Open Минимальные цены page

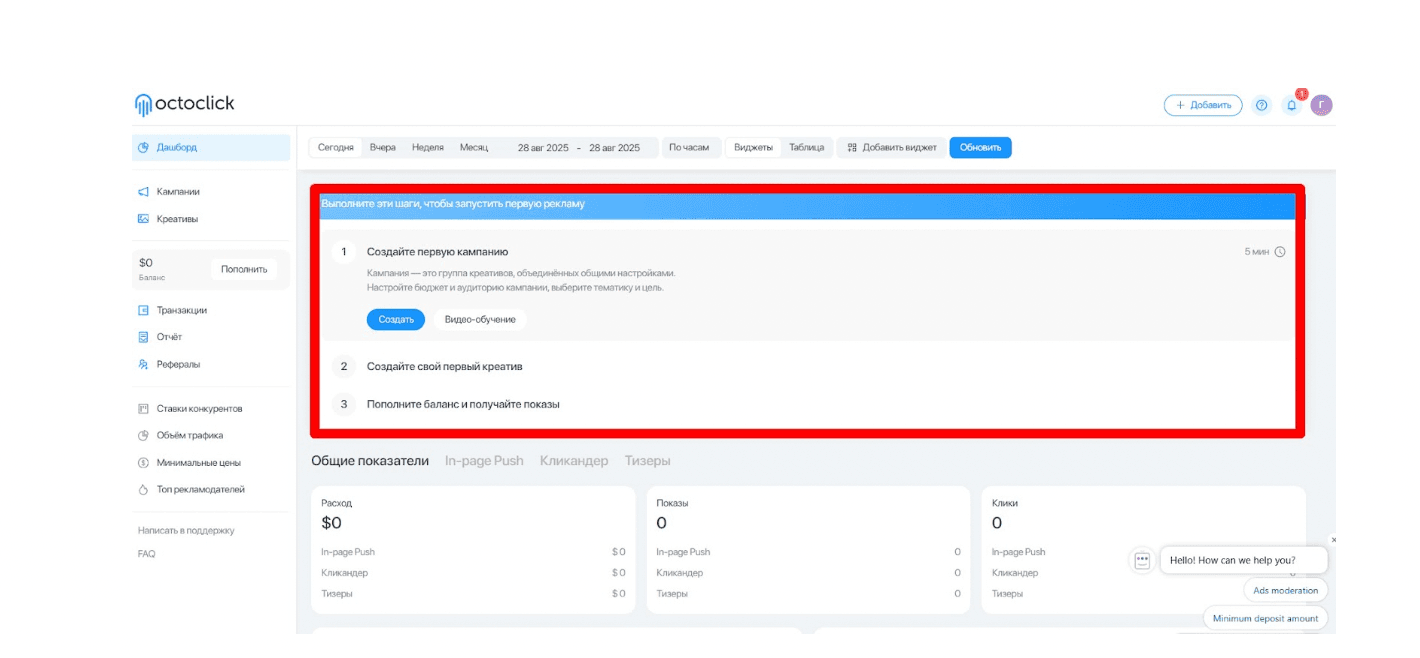198,463
